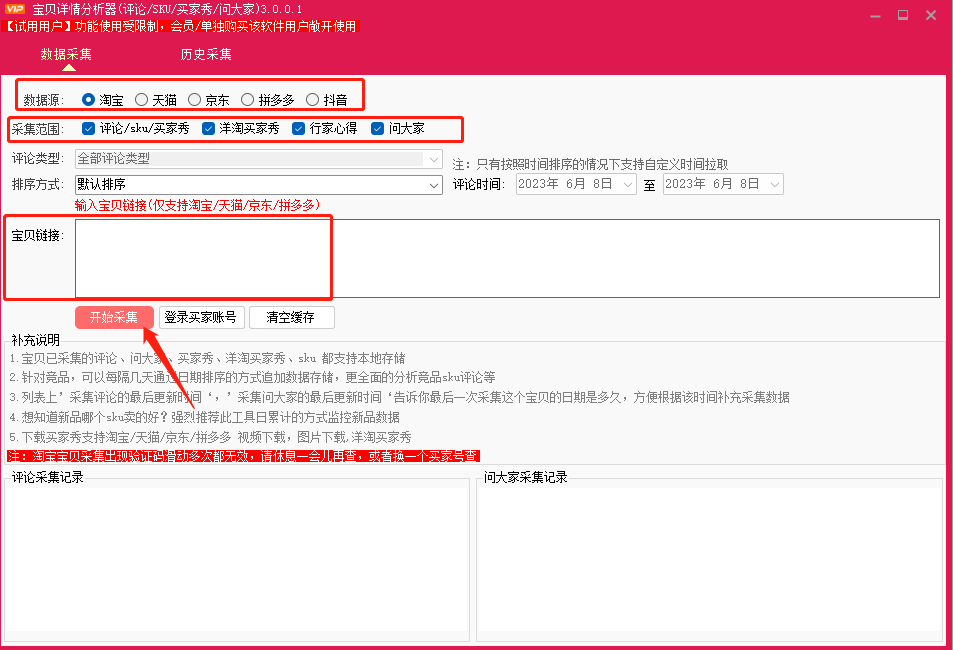Toggle the 行家心得 checkbox

298,128
